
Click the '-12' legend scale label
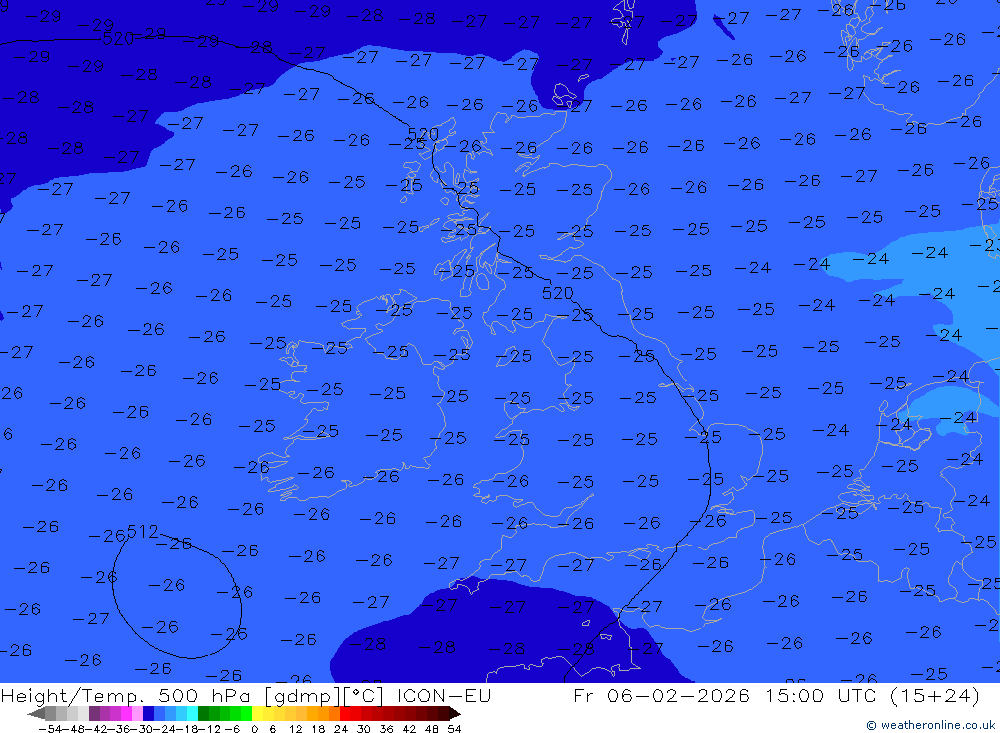click(210, 729)
